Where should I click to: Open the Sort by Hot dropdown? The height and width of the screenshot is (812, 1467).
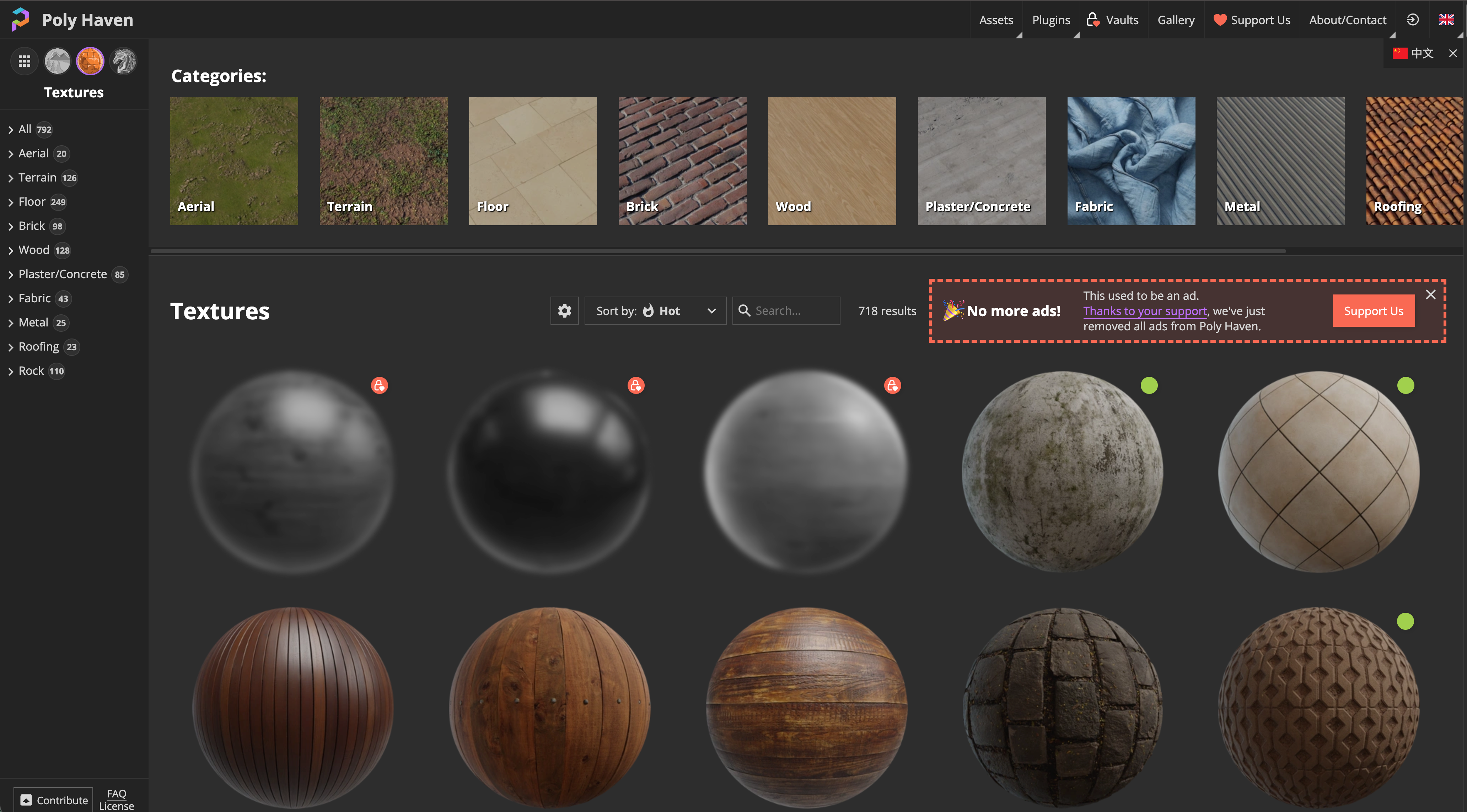click(x=655, y=311)
